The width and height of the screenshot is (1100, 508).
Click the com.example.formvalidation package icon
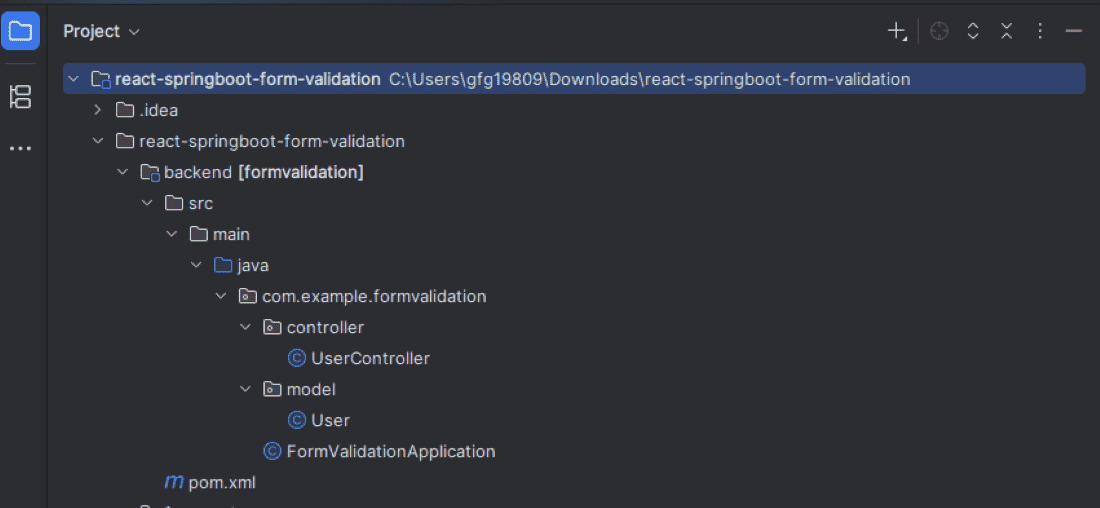[x=248, y=296]
